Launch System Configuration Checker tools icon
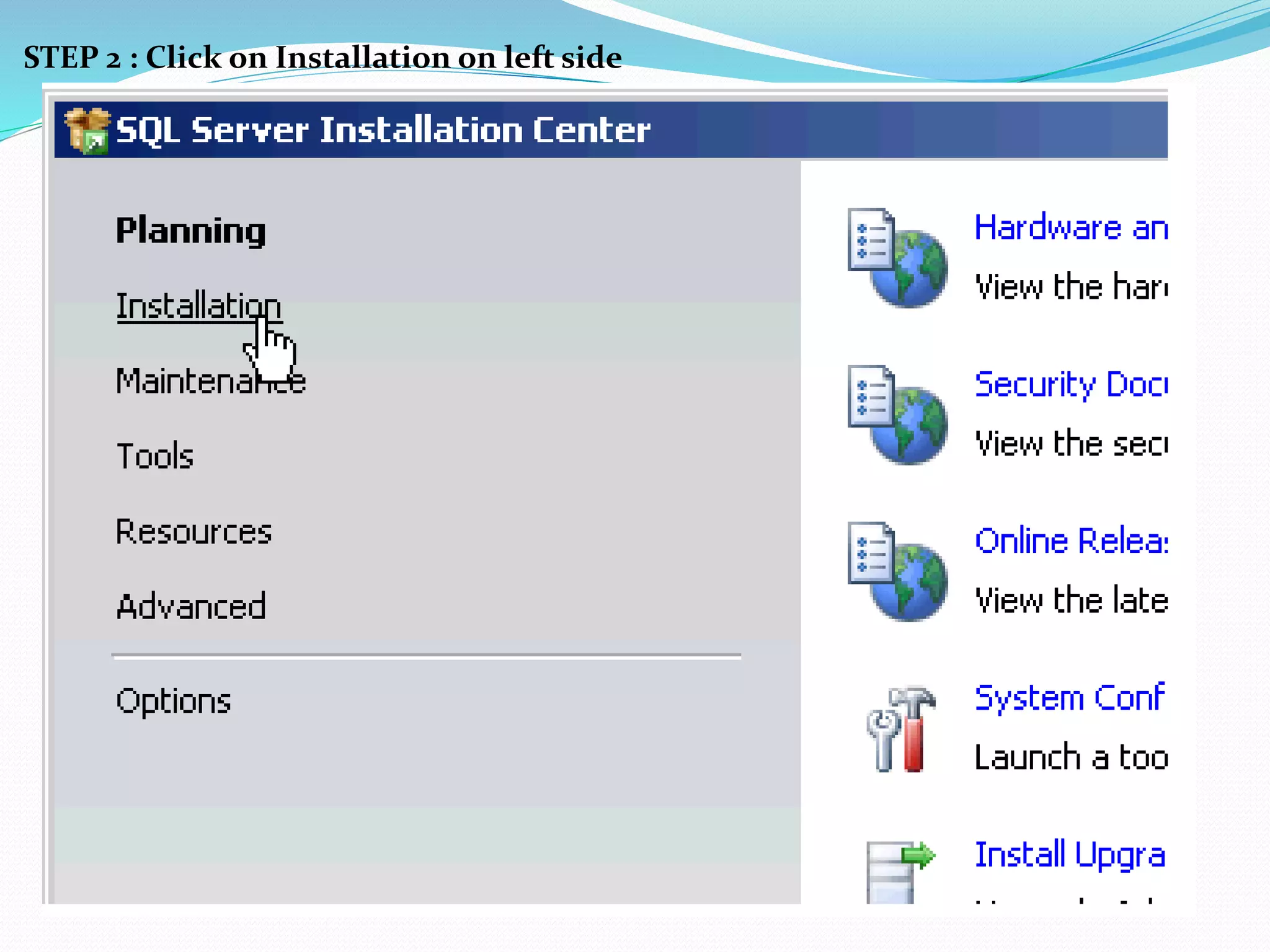Viewport: 1270px width, 952px height. pos(900,728)
